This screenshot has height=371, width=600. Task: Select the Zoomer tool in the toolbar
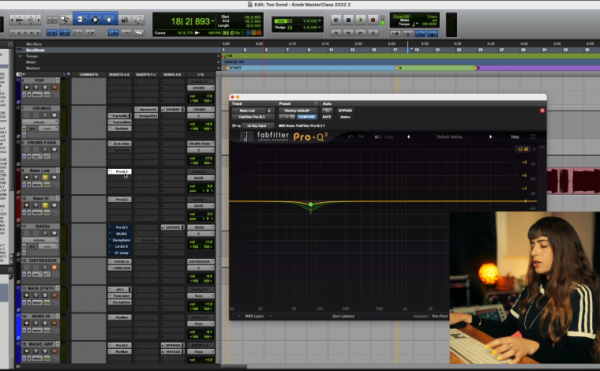(65, 20)
